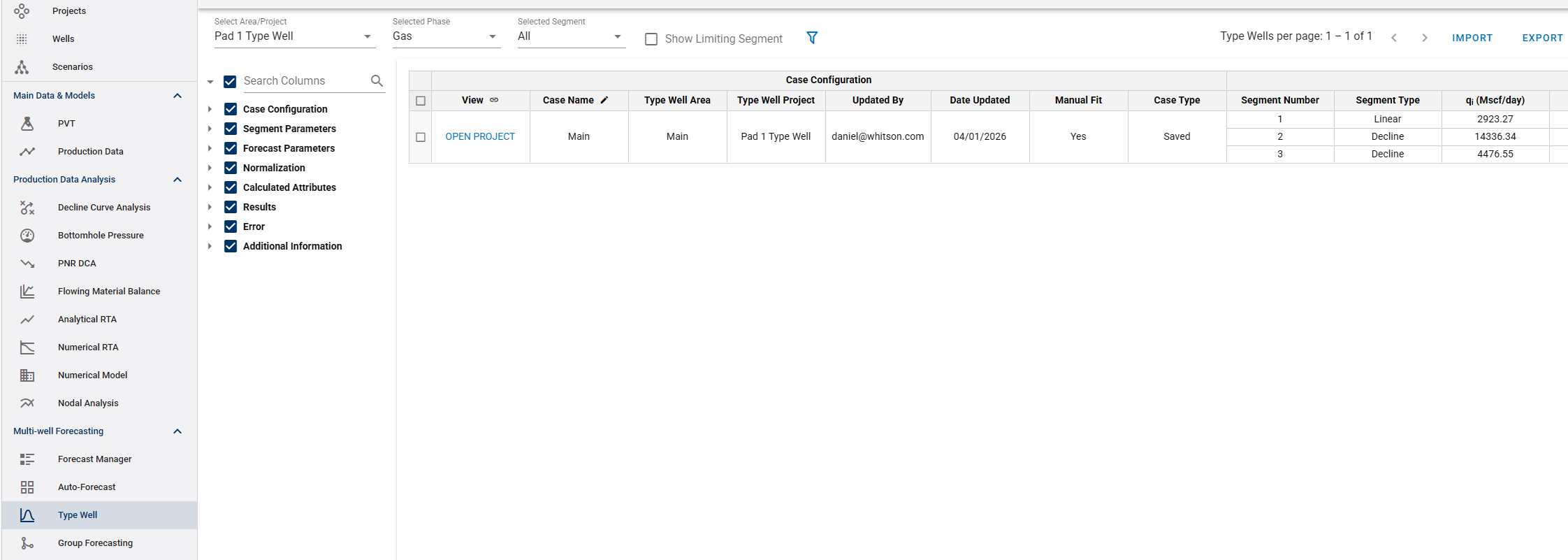Viewport: 1568px width, 560px height.
Task: Expand the Forecast Parameters column group
Action: (x=210, y=148)
